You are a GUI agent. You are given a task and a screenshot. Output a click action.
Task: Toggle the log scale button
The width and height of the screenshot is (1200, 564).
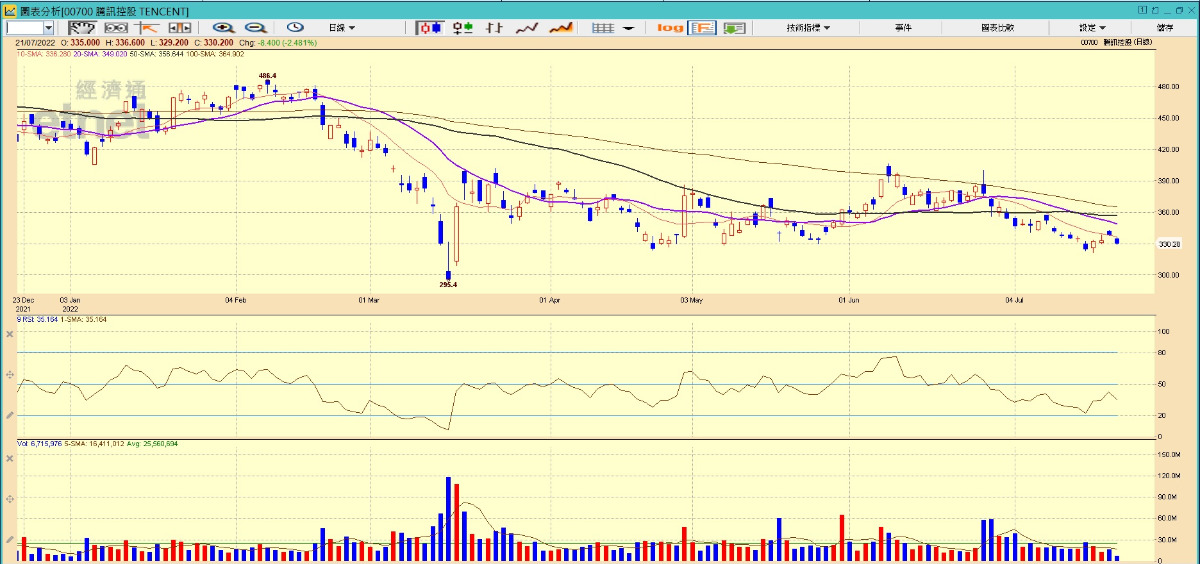pos(669,28)
